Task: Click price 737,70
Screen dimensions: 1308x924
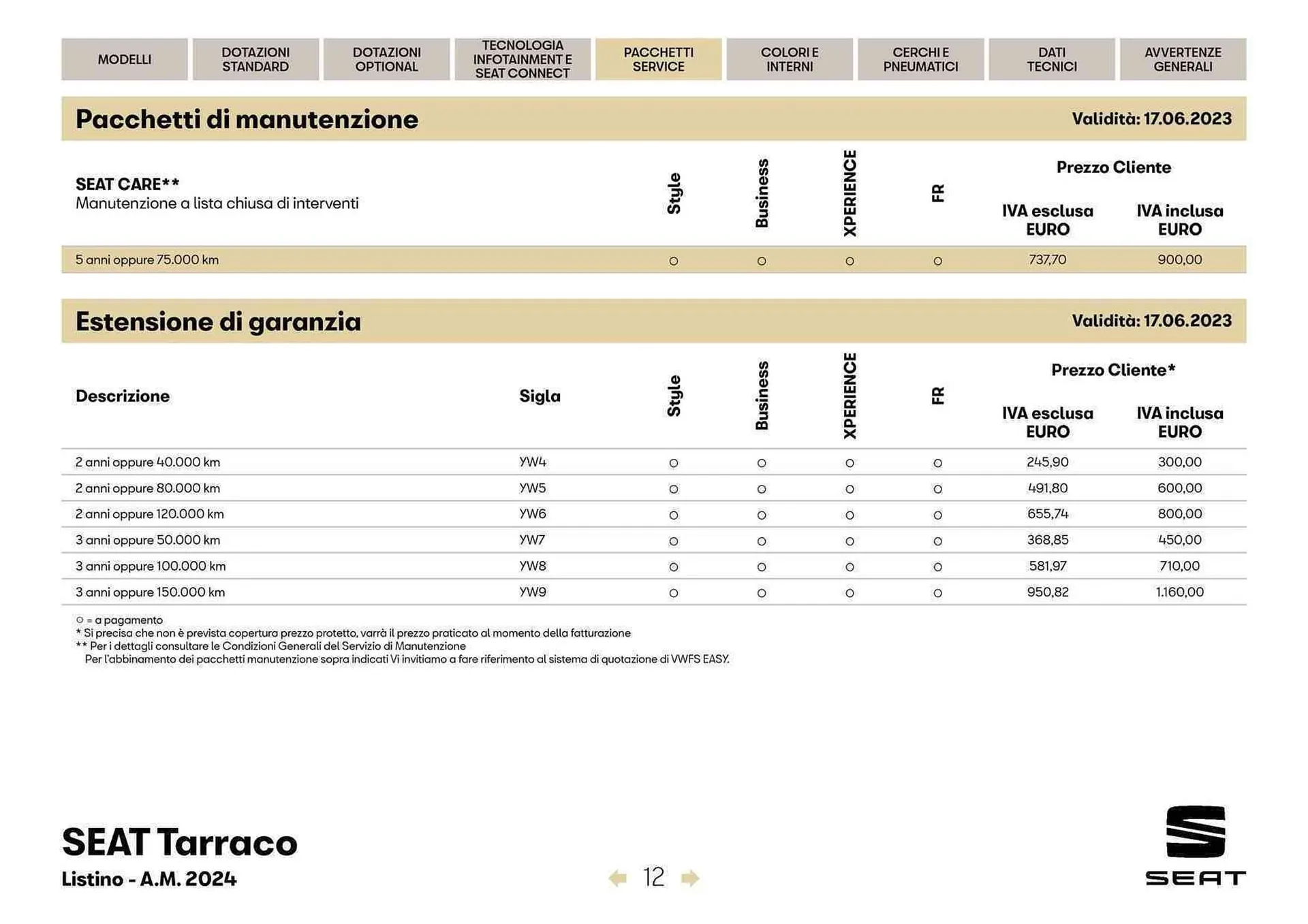Action: pyautogui.click(x=1047, y=259)
